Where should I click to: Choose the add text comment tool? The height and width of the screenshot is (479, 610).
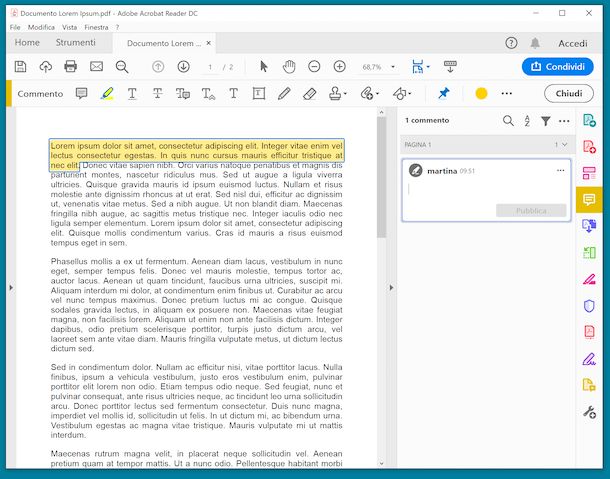click(233, 93)
